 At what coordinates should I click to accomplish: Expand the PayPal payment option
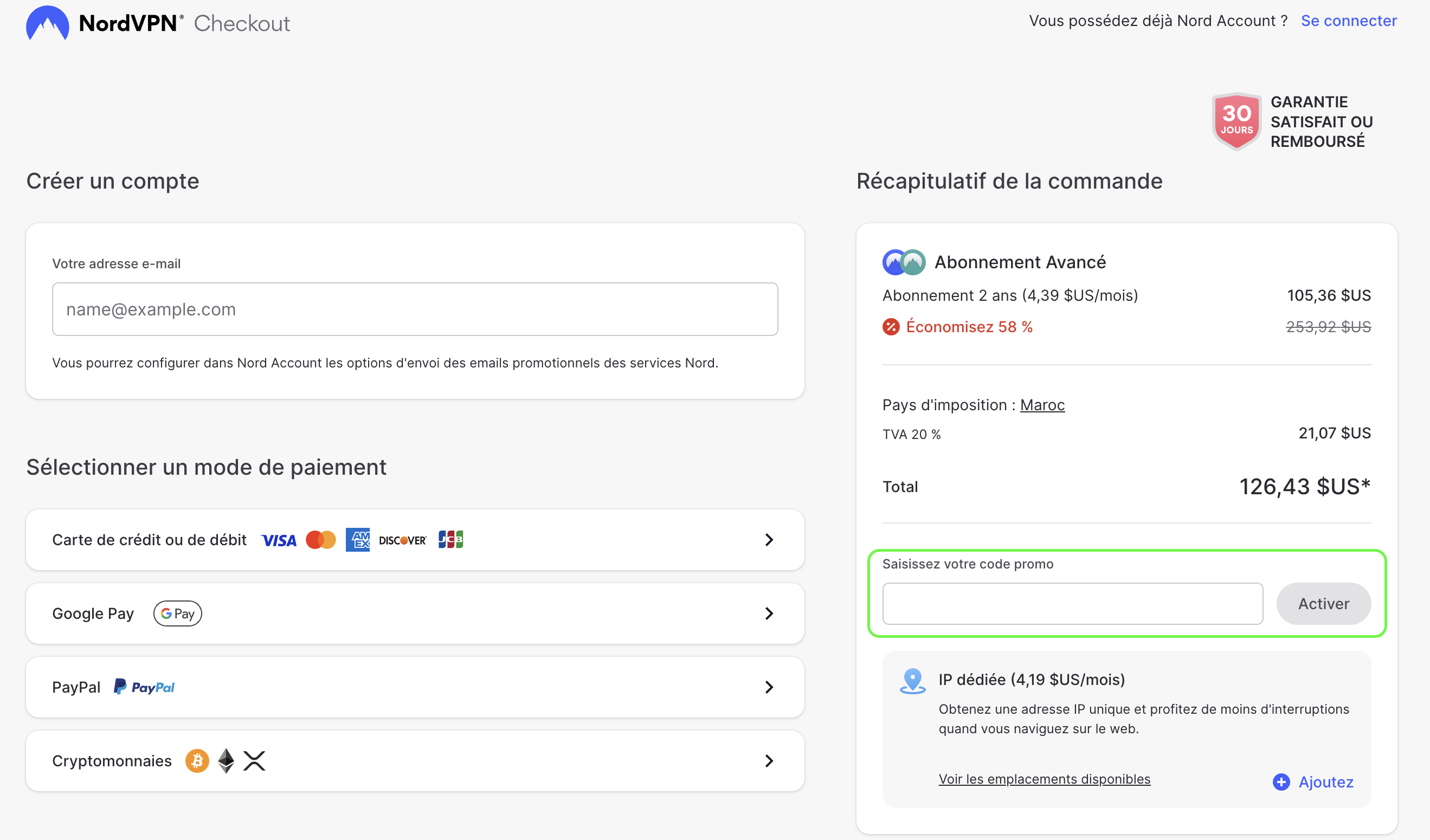[415, 687]
